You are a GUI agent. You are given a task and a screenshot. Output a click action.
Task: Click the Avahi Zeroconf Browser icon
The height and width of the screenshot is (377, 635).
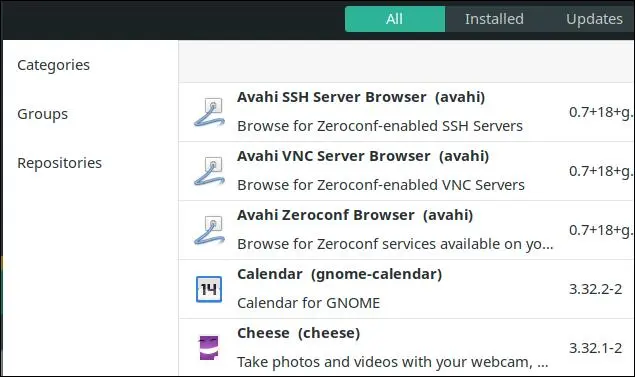tap(209, 230)
